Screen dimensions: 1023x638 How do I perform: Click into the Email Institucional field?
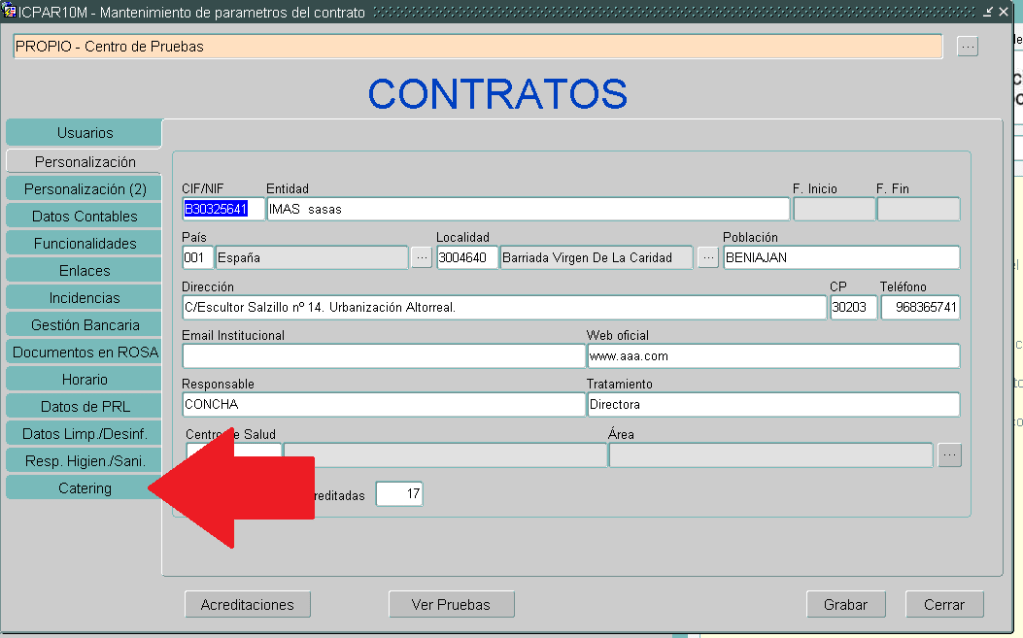click(383, 356)
